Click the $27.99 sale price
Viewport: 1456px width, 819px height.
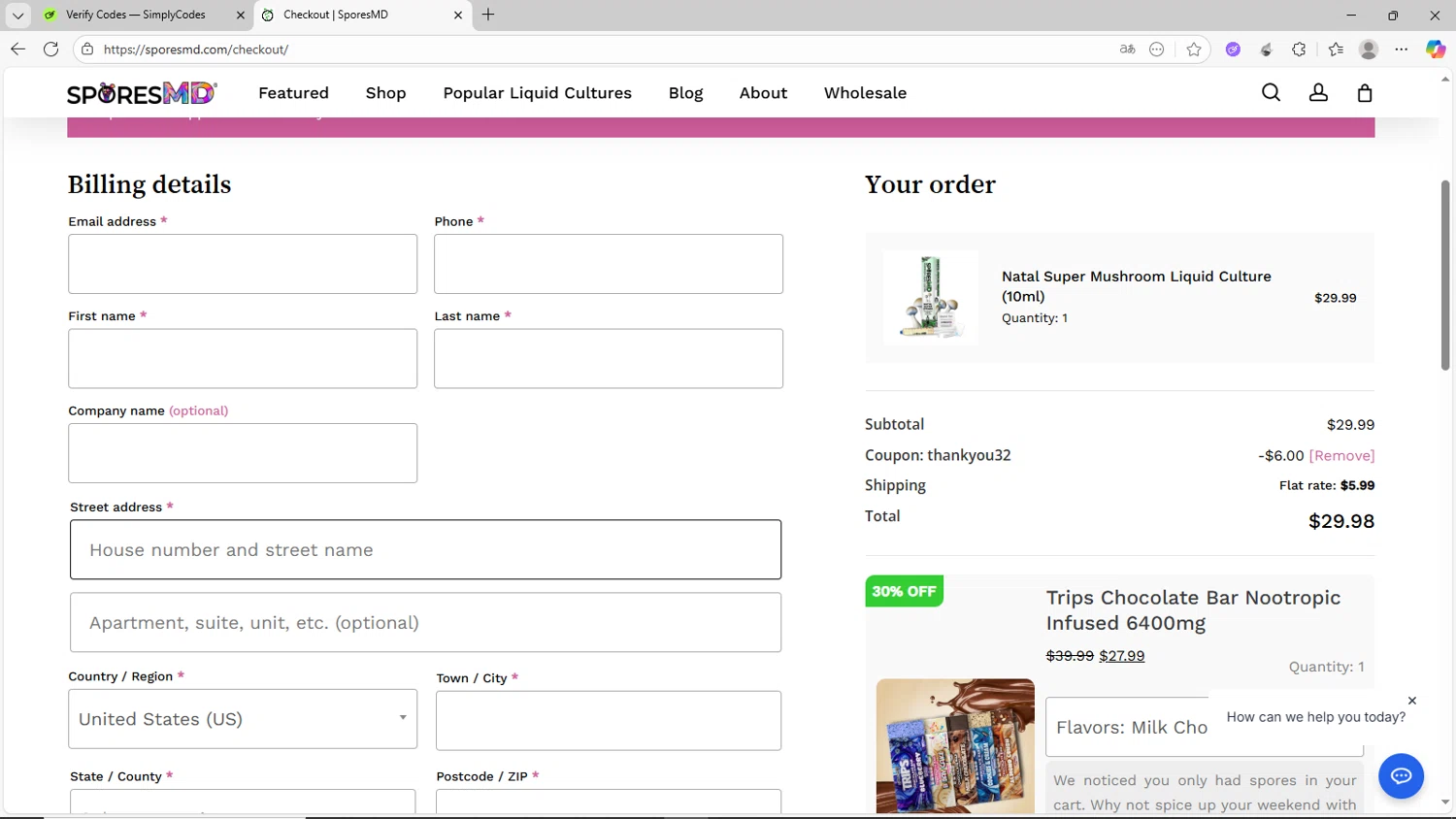pos(1121,656)
